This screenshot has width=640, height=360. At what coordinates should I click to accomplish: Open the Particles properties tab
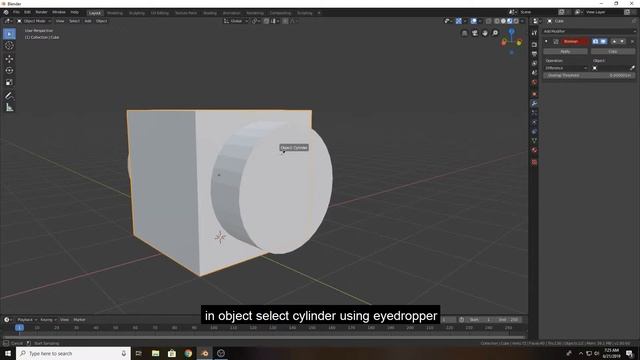click(x=534, y=113)
